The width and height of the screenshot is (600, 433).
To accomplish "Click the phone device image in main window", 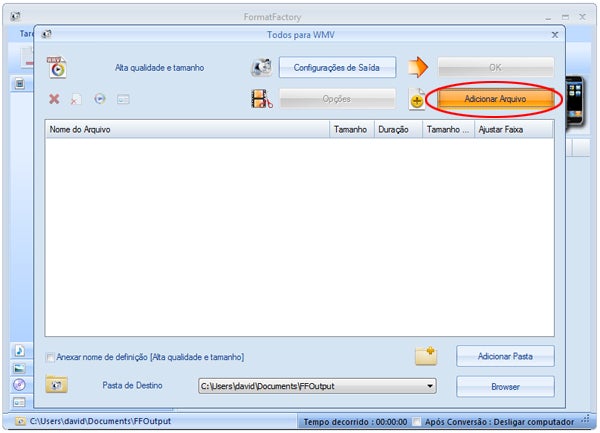I will [574, 101].
